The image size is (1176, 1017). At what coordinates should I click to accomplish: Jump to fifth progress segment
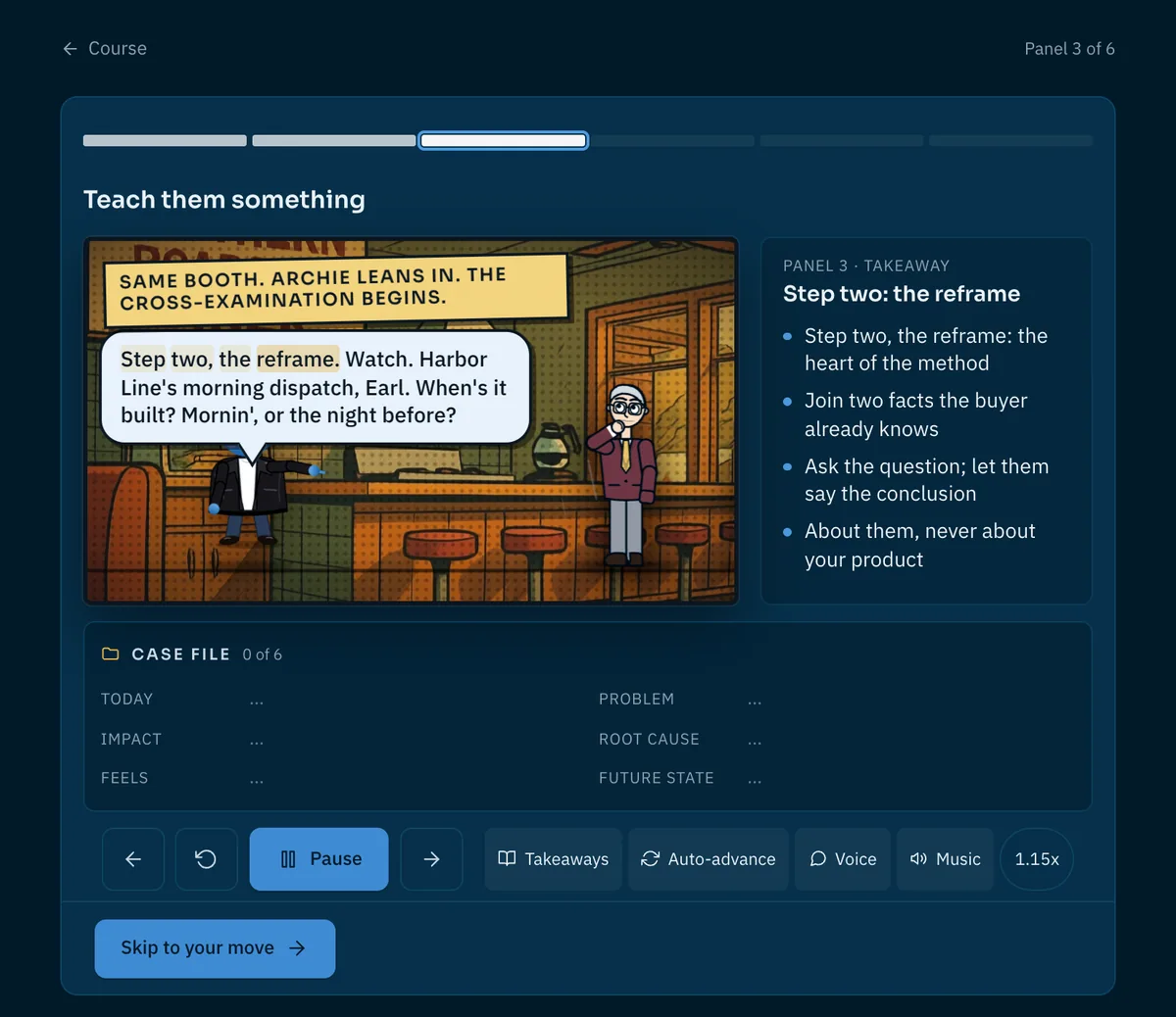[x=842, y=141]
